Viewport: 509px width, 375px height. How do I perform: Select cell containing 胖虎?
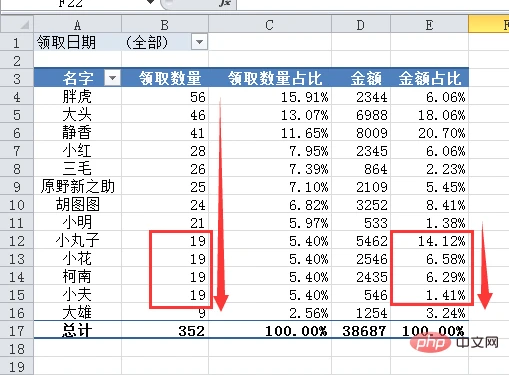[77, 97]
